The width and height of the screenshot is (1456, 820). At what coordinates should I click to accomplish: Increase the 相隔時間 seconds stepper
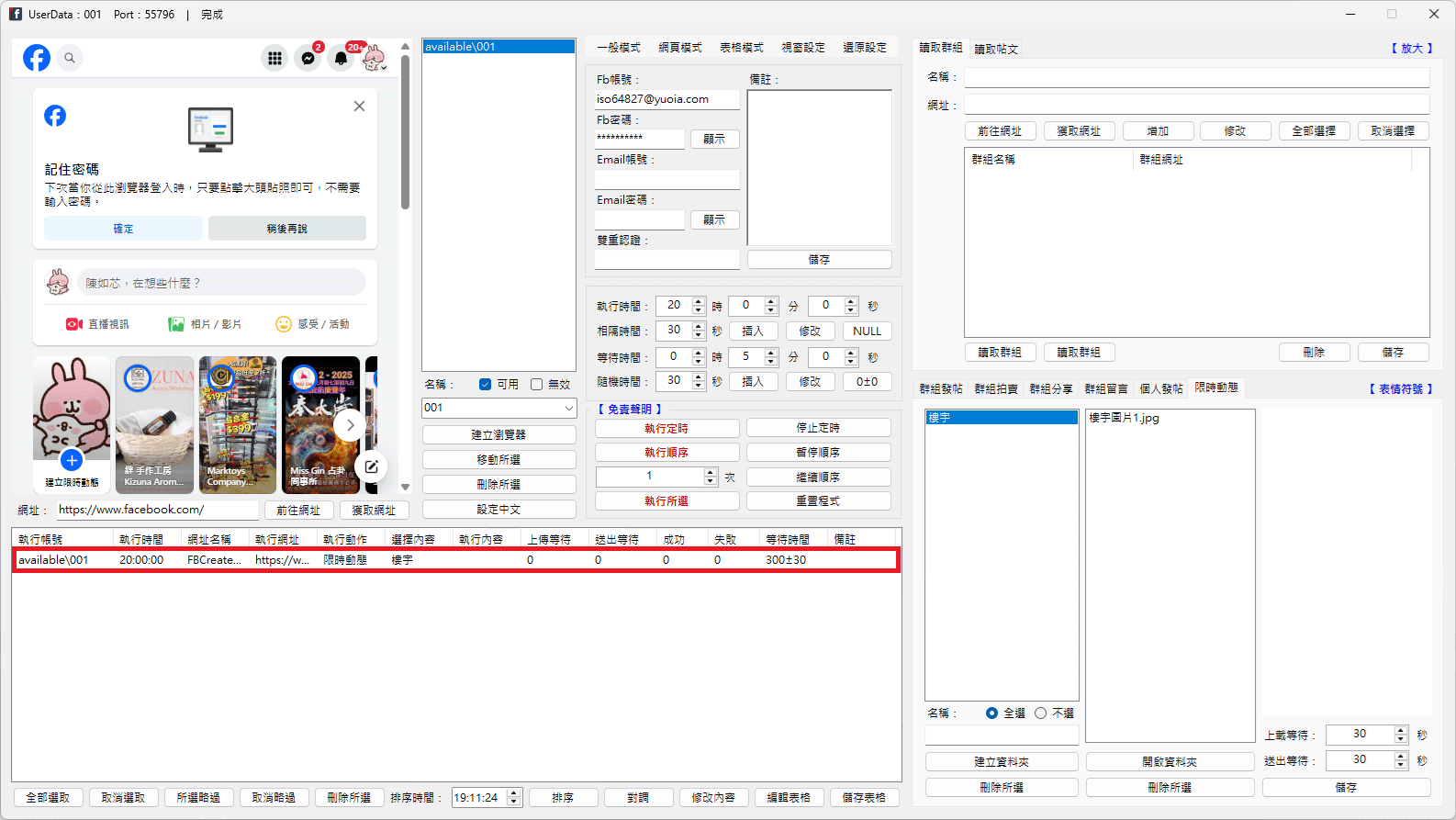[699, 326]
